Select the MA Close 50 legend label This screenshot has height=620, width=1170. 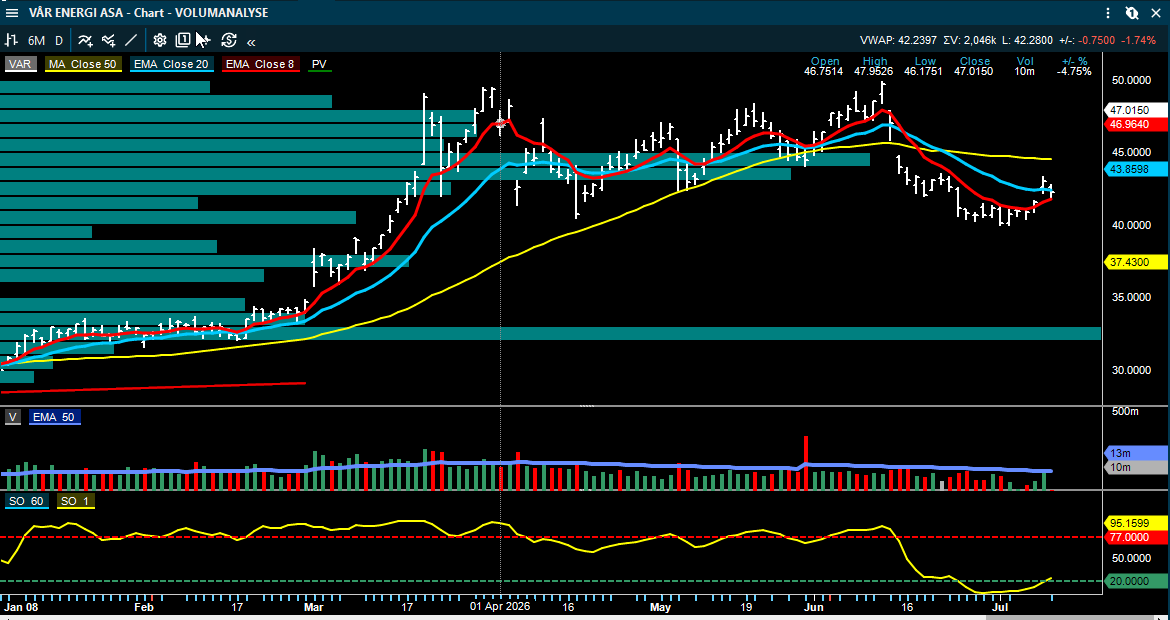pyautogui.click(x=83, y=64)
